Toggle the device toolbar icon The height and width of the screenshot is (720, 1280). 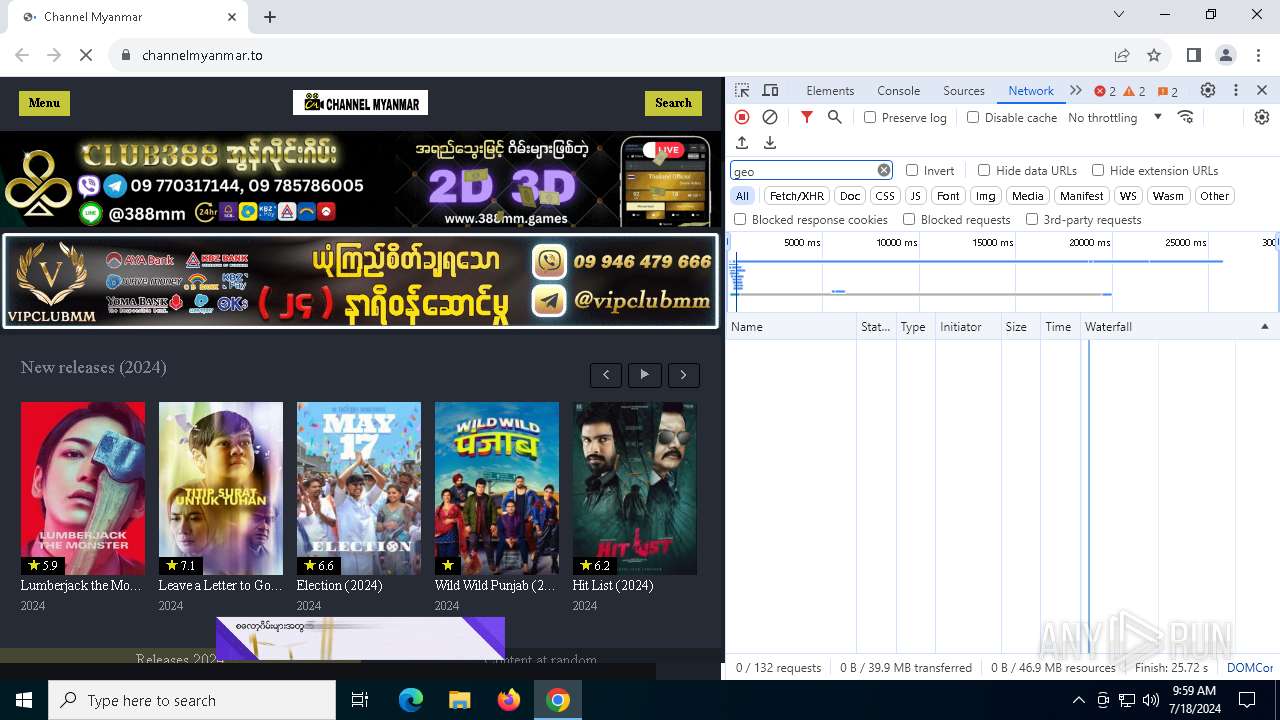pos(770,90)
